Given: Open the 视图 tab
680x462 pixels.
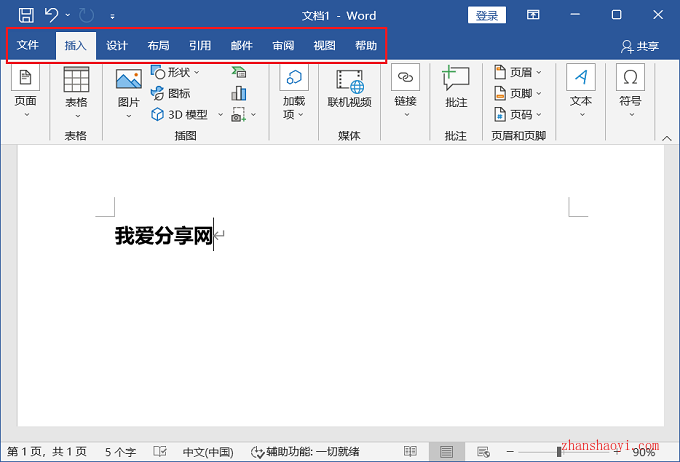Looking at the screenshot, I should tap(324, 46).
